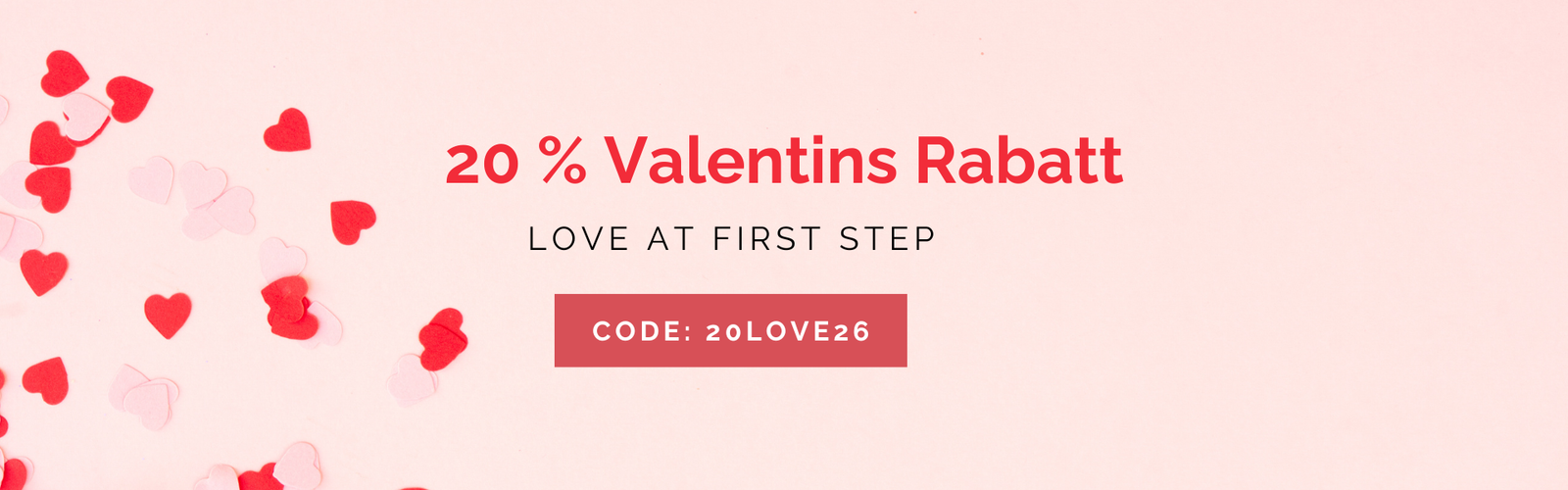Image resolution: width=1568 pixels, height=490 pixels.
Task: Click the pink heart just left of the code button
Action: (412, 380)
